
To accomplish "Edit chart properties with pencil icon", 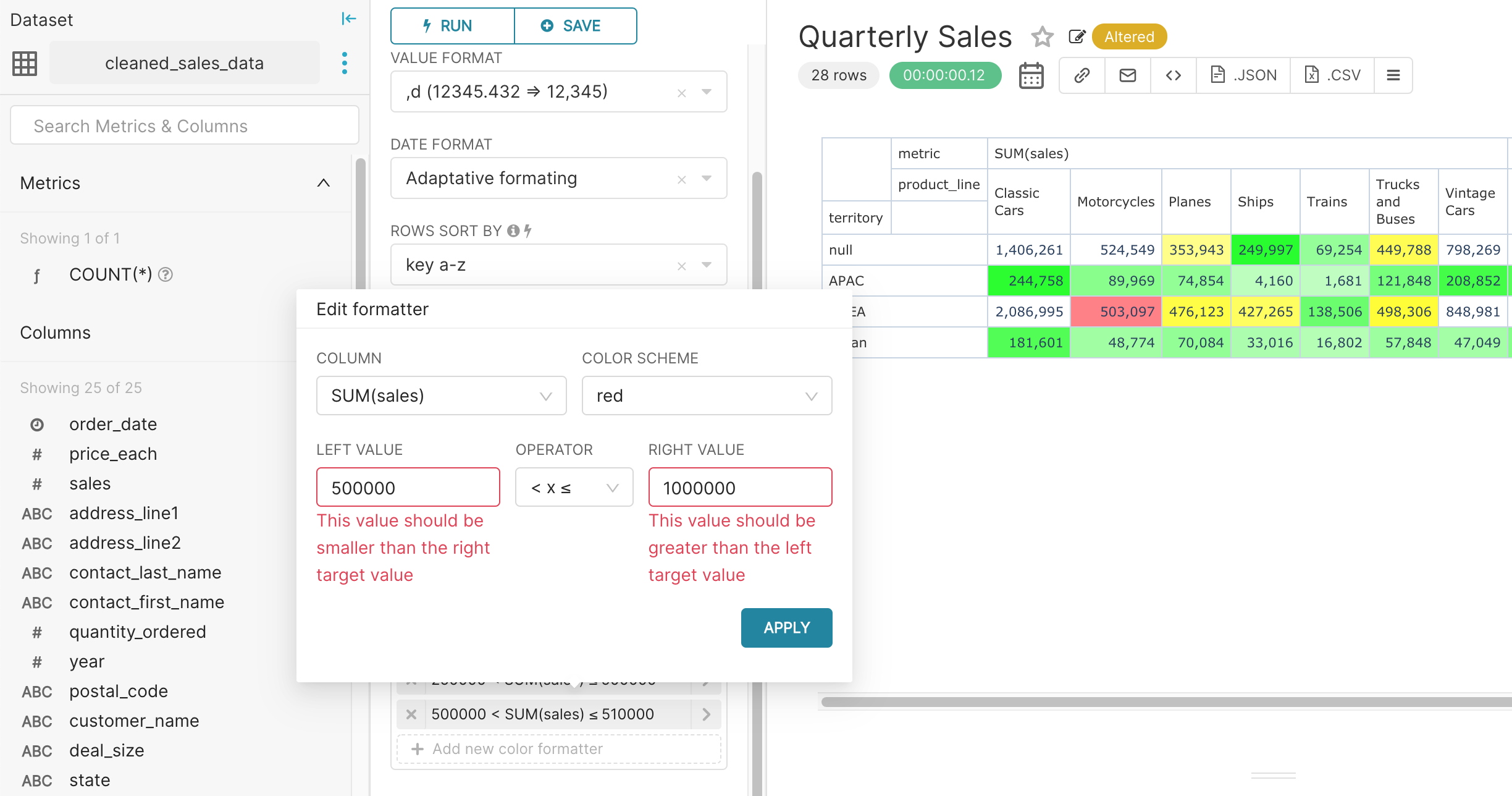I will [x=1077, y=36].
